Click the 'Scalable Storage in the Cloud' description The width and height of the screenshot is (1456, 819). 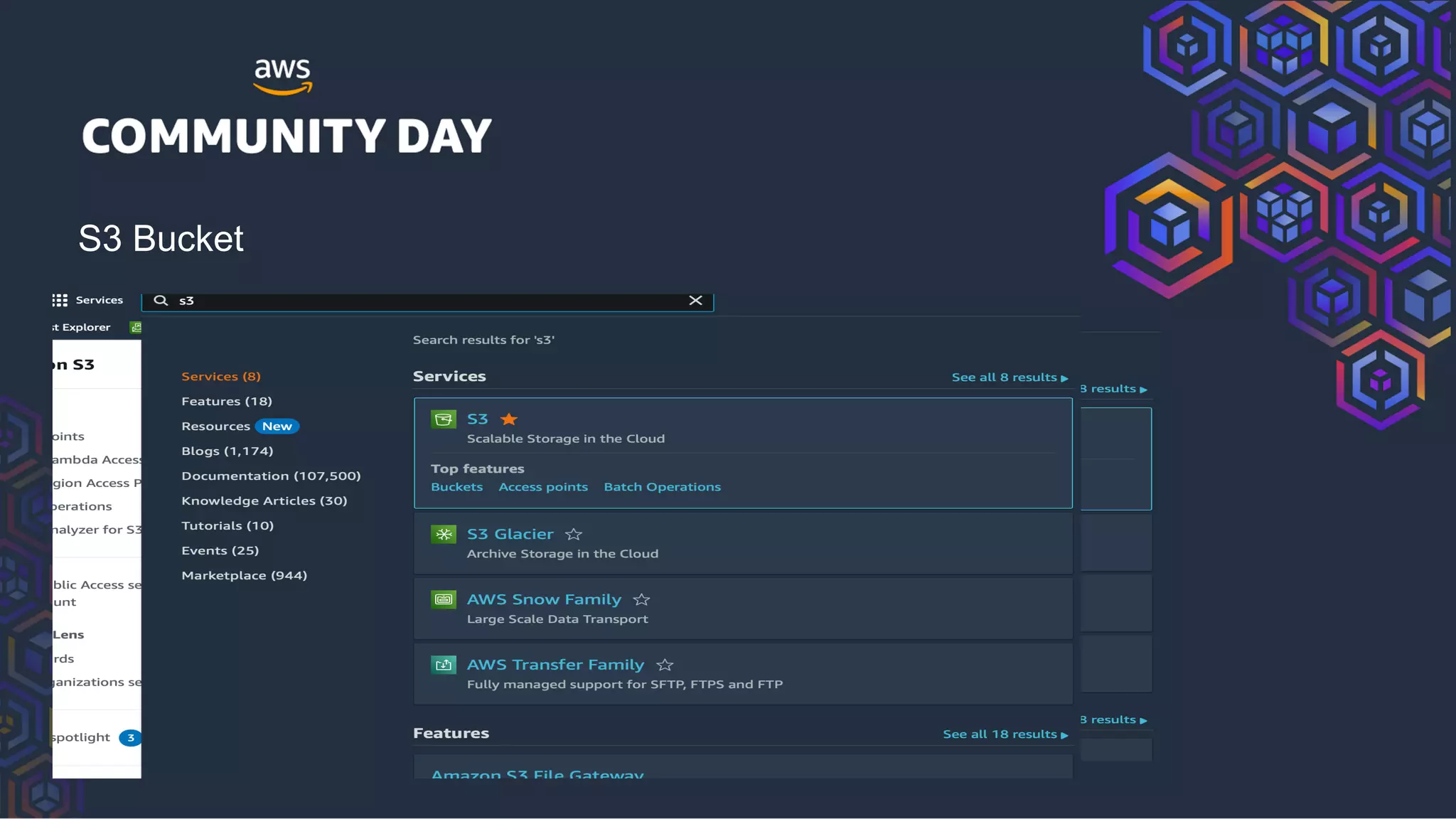[566, 439]
